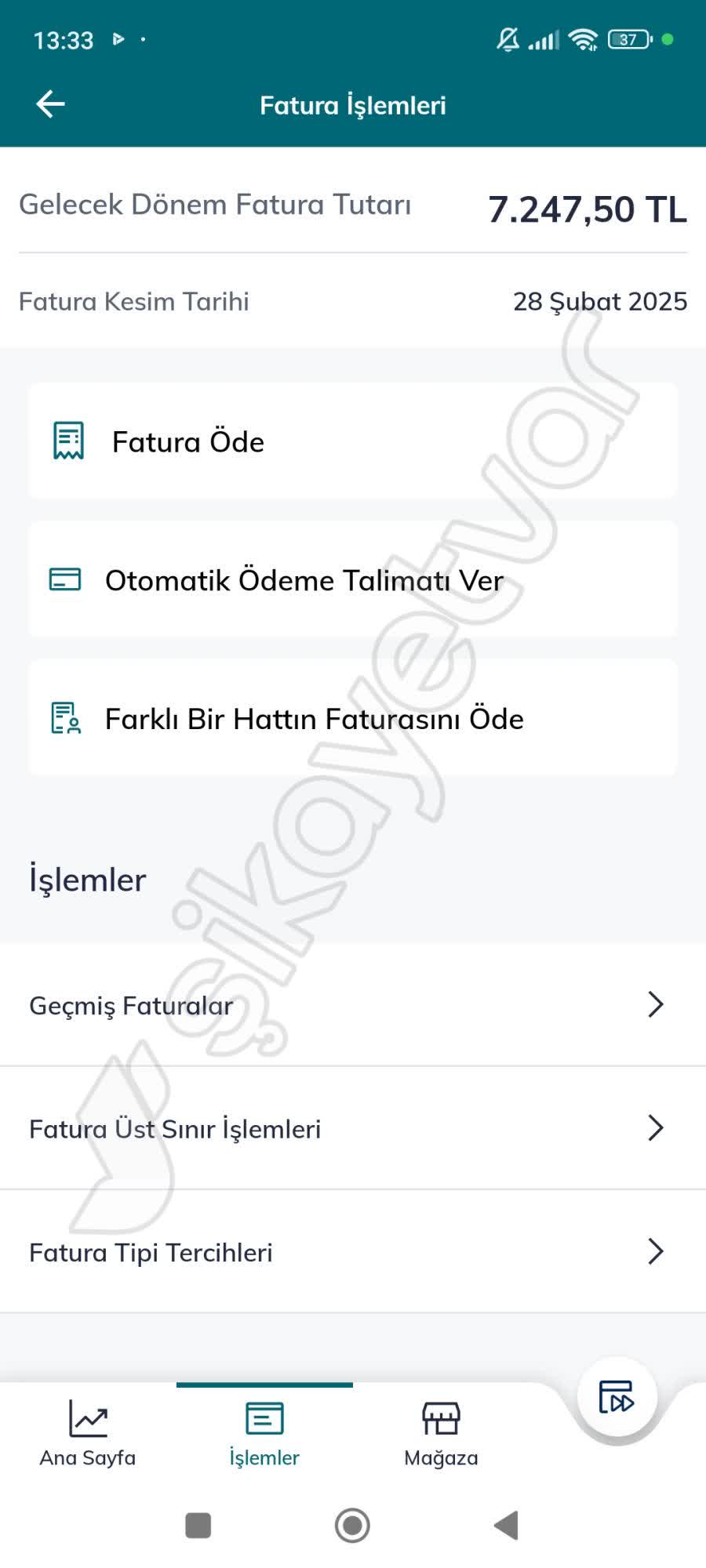Tap the battery indicator showing 37
The width and height of the screenshot is (706, 1568).
628,38
